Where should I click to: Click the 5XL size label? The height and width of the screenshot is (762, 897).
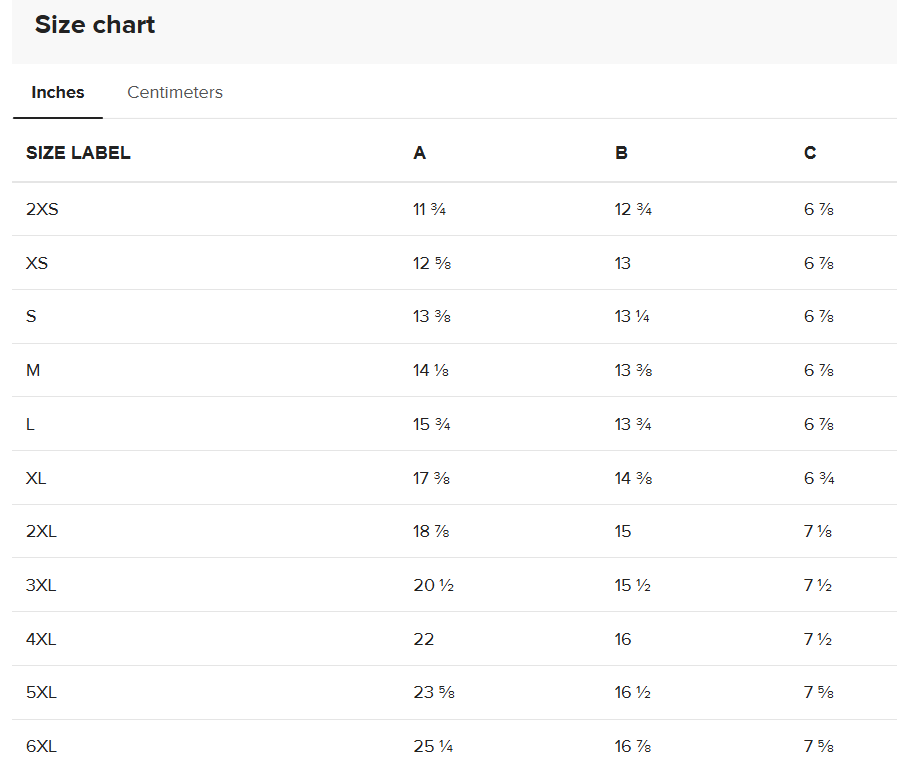(x=41, y=693)
